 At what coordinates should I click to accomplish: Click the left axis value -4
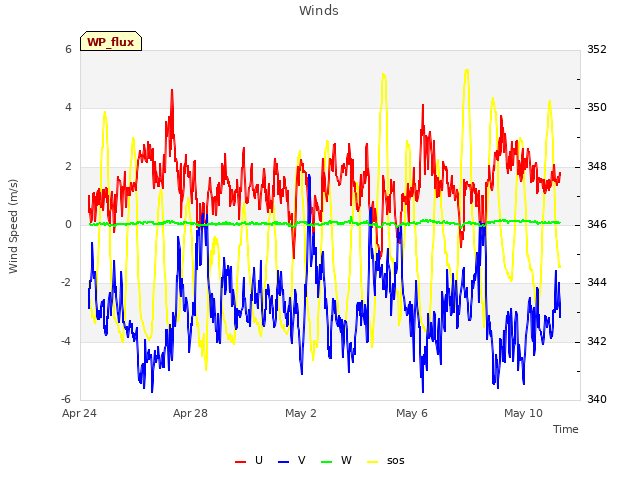pos(67,341)
